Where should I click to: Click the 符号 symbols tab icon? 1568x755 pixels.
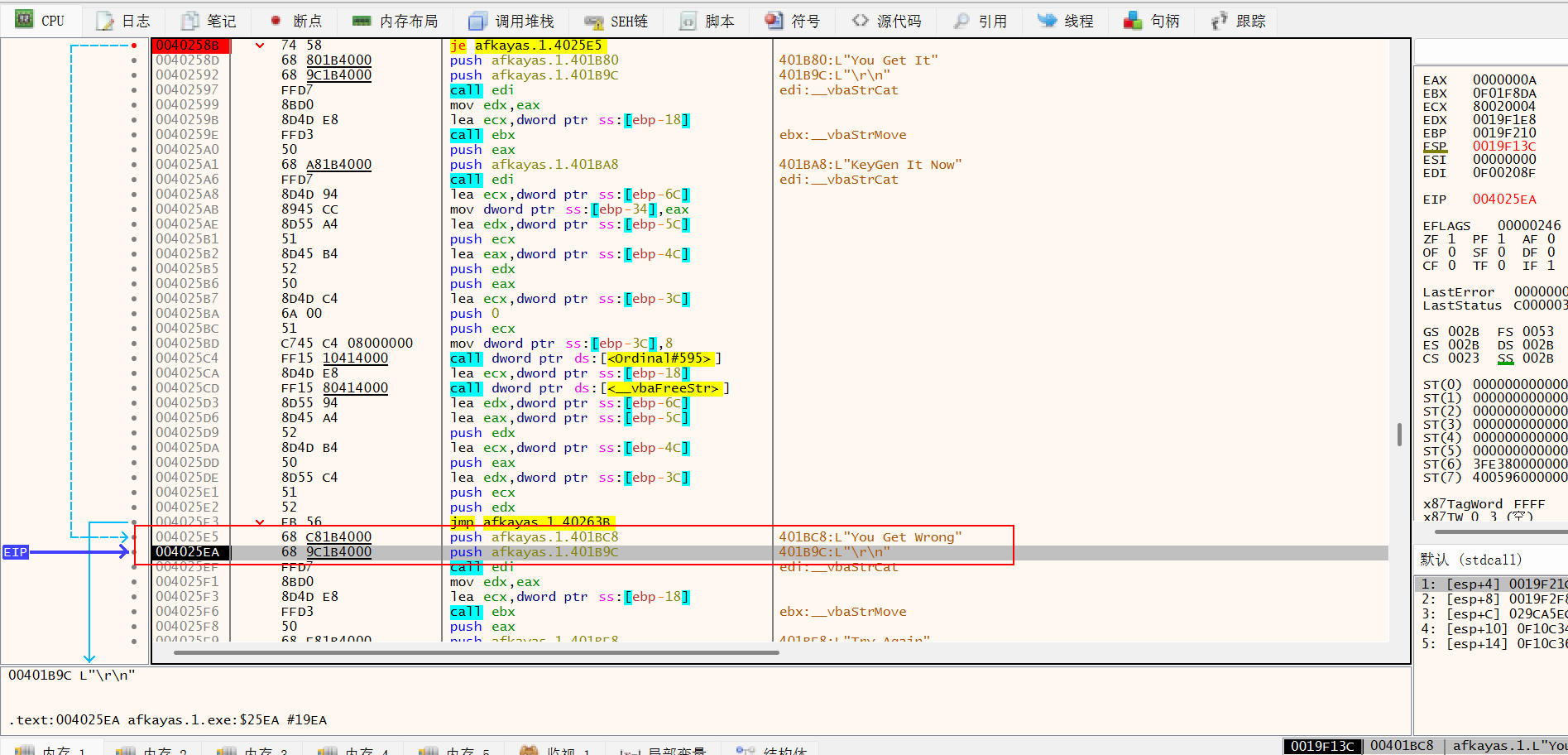(x=774, y=21)
